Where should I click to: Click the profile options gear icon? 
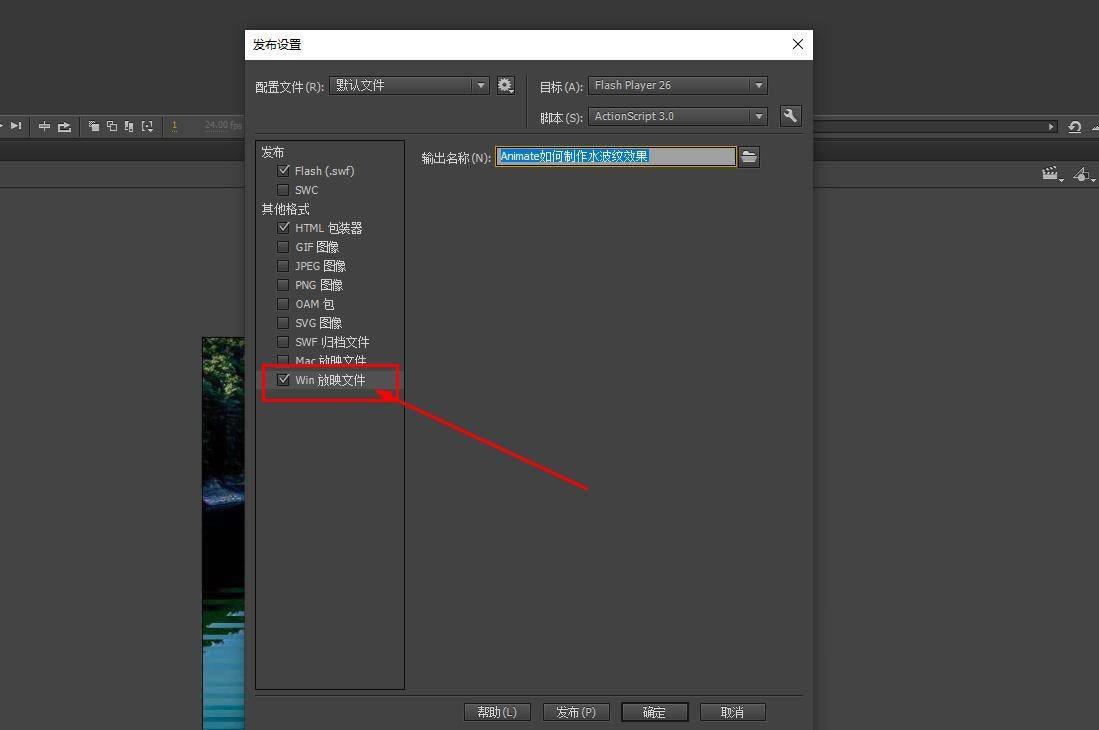[505, 86]
